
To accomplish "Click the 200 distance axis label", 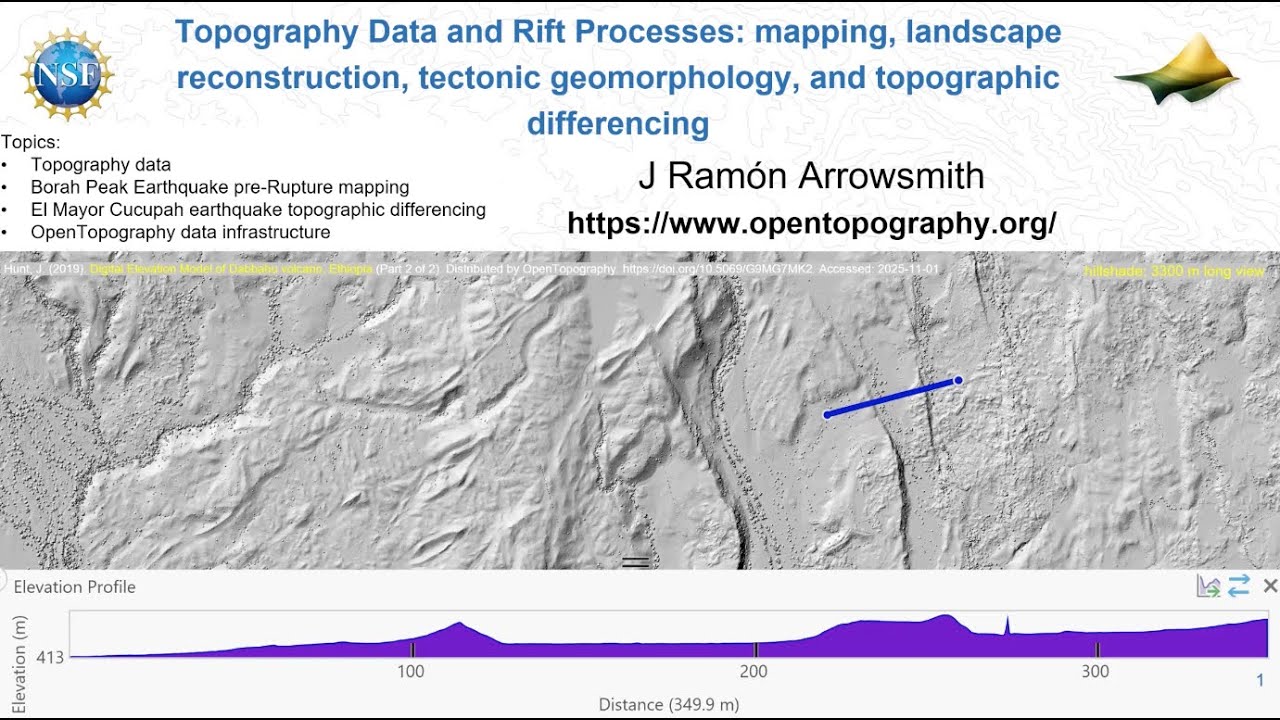I will (x=754, y=672).
